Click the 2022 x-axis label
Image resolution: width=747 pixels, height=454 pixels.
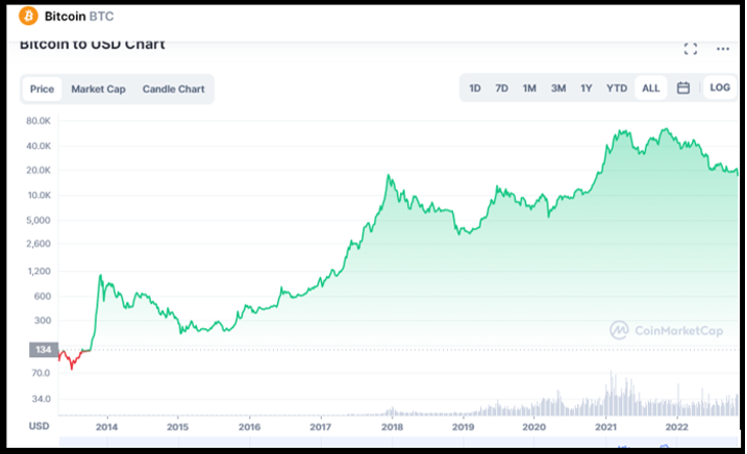pyautogui.click(x=676, y=427)
